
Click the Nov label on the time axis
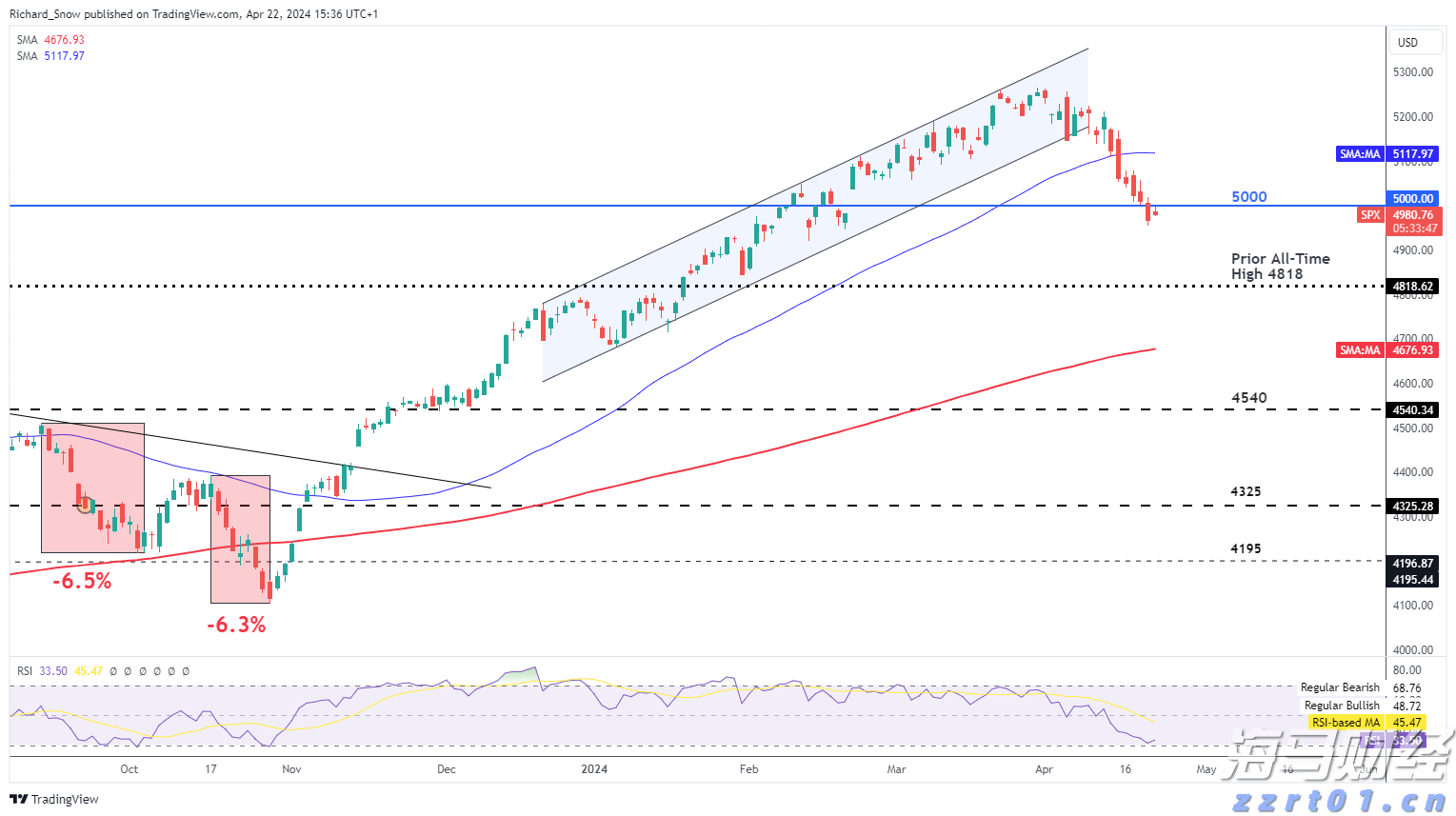click(291, 769)
